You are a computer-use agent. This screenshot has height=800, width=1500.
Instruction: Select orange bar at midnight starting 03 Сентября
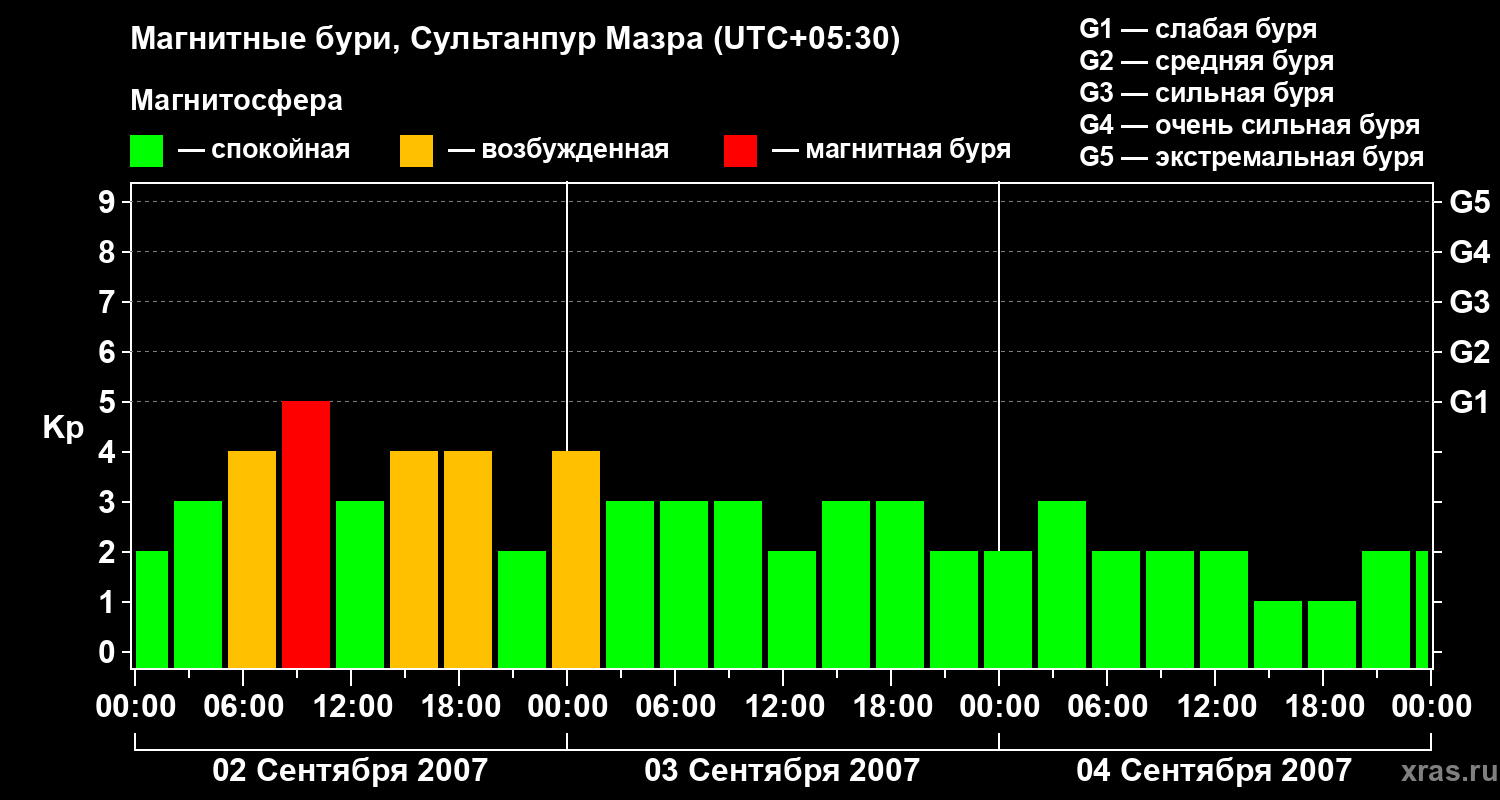click(576, 559)
